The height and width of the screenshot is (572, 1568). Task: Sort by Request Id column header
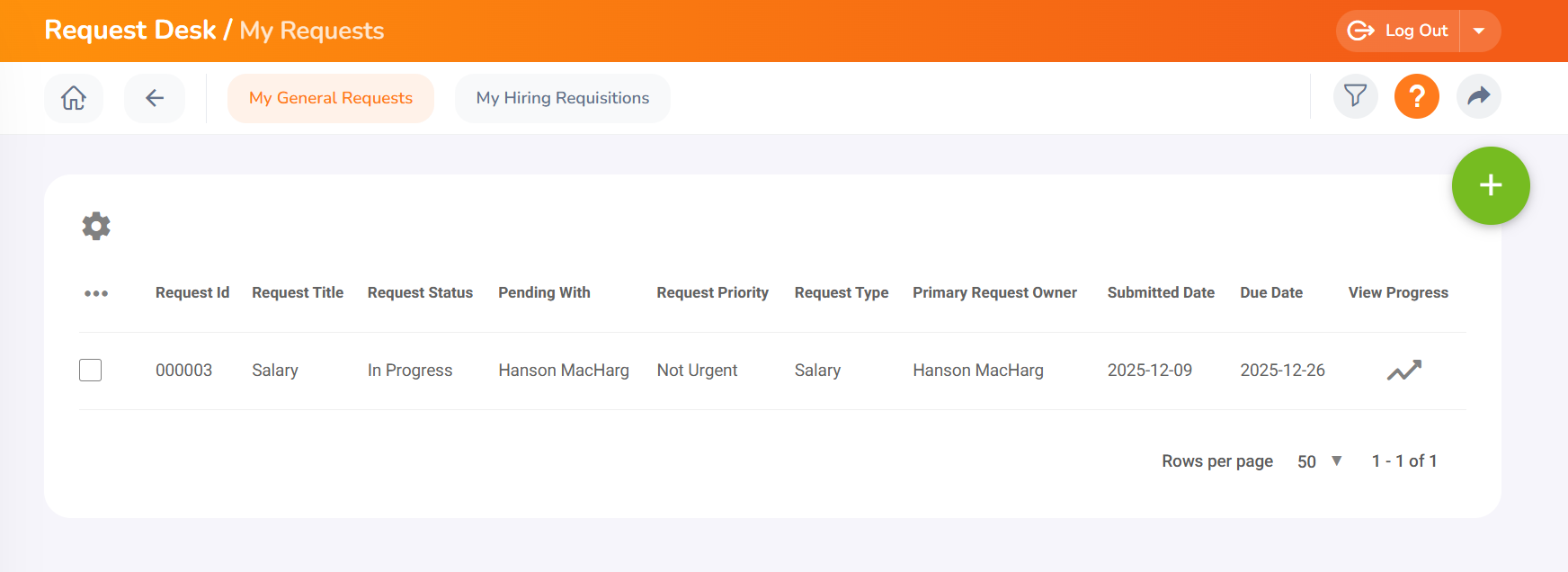(192, 293)
